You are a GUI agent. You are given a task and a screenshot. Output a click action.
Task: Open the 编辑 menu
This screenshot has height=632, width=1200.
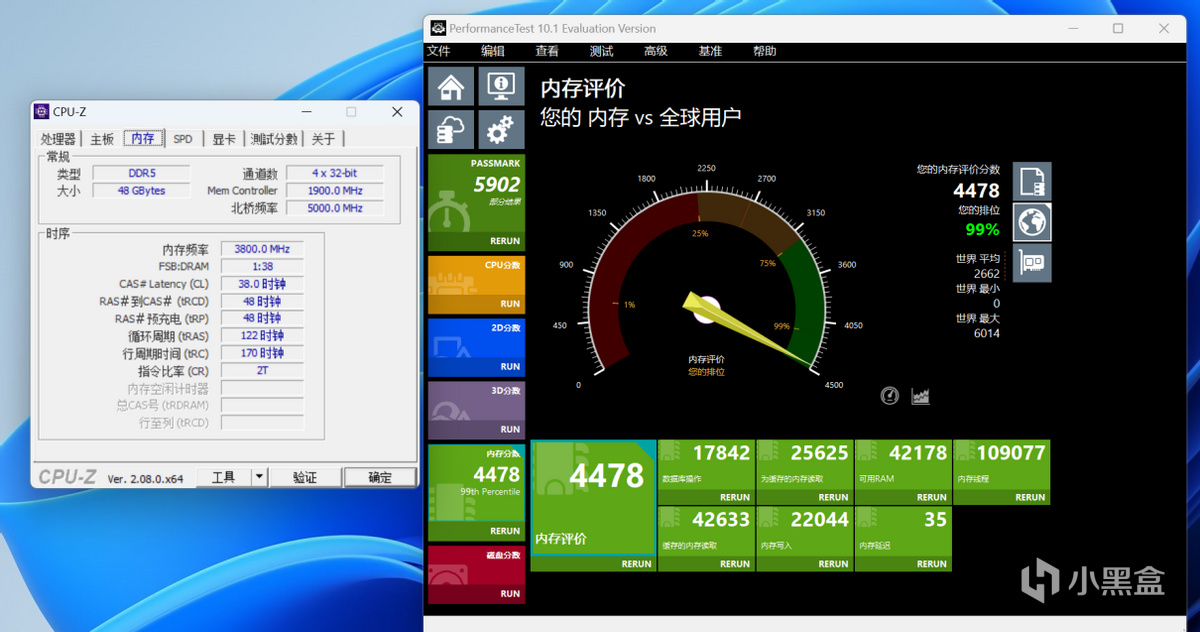pyautogui.click(x=493, y=51)
